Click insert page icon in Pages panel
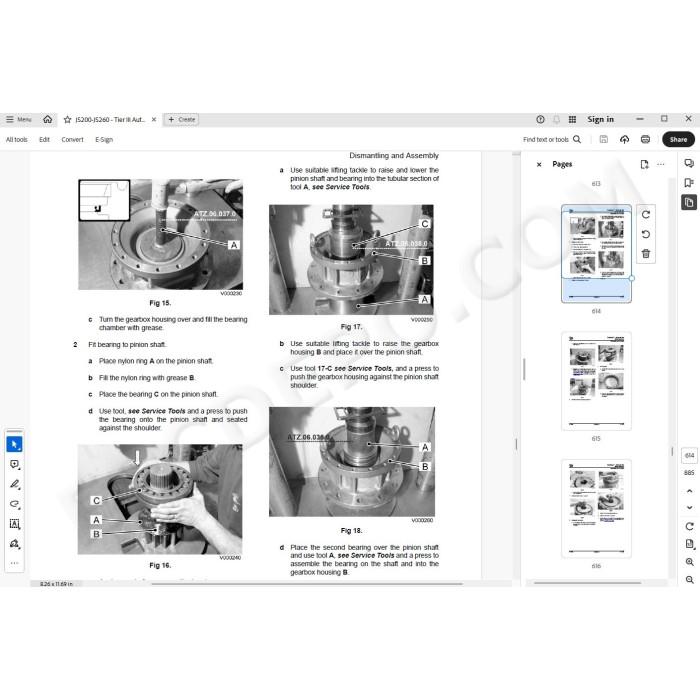 click(644, 164)
